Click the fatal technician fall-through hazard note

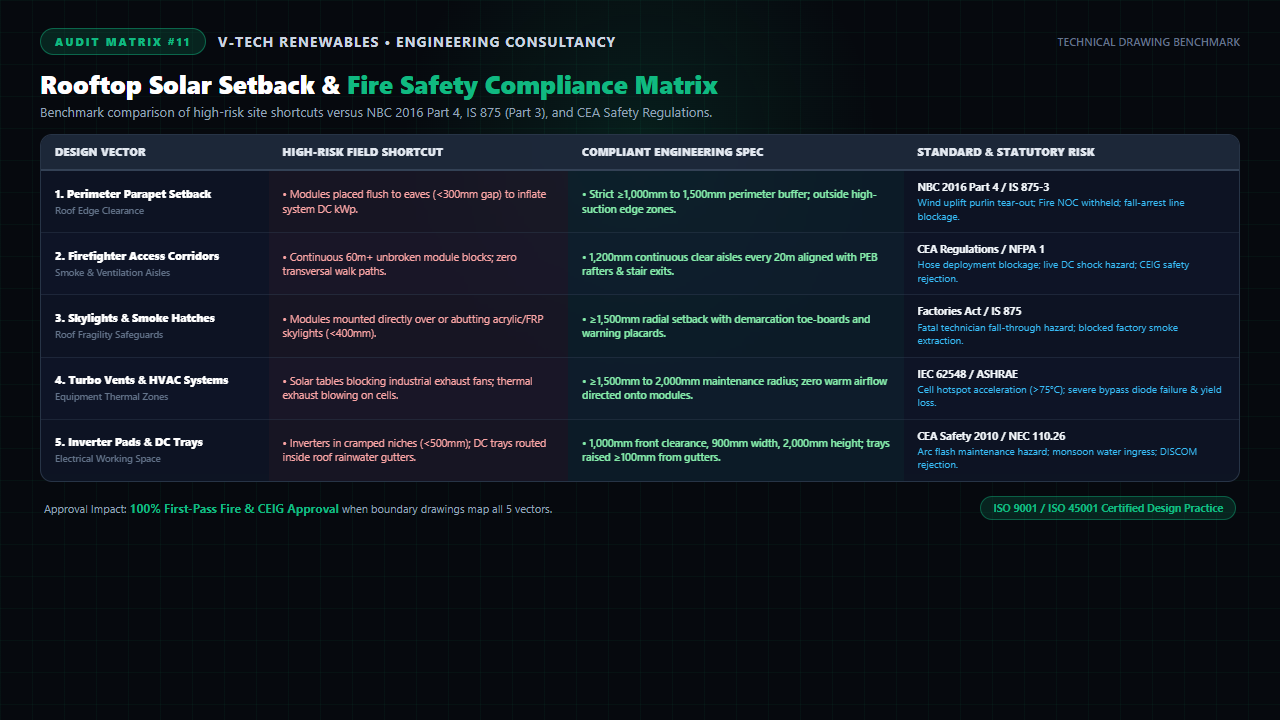pyautogui.click(x=1047, y=334)
